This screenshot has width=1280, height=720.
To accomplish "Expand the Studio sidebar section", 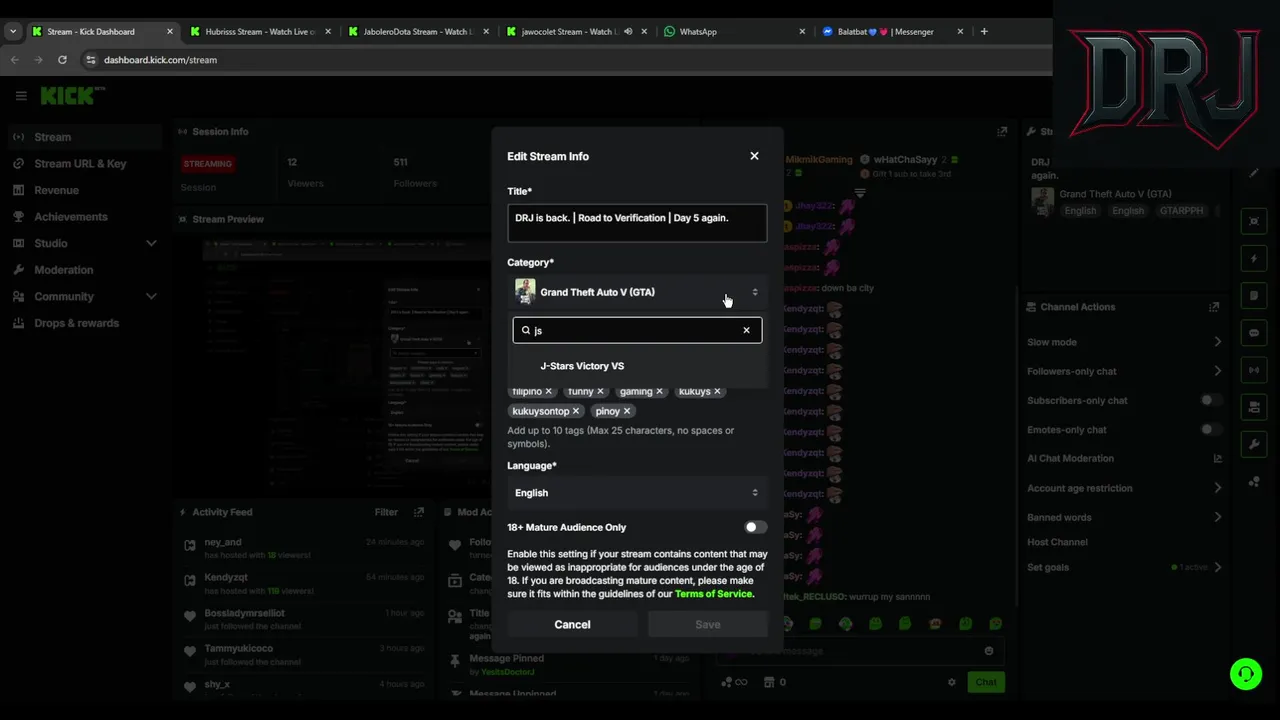I will [x=151, y=243].
